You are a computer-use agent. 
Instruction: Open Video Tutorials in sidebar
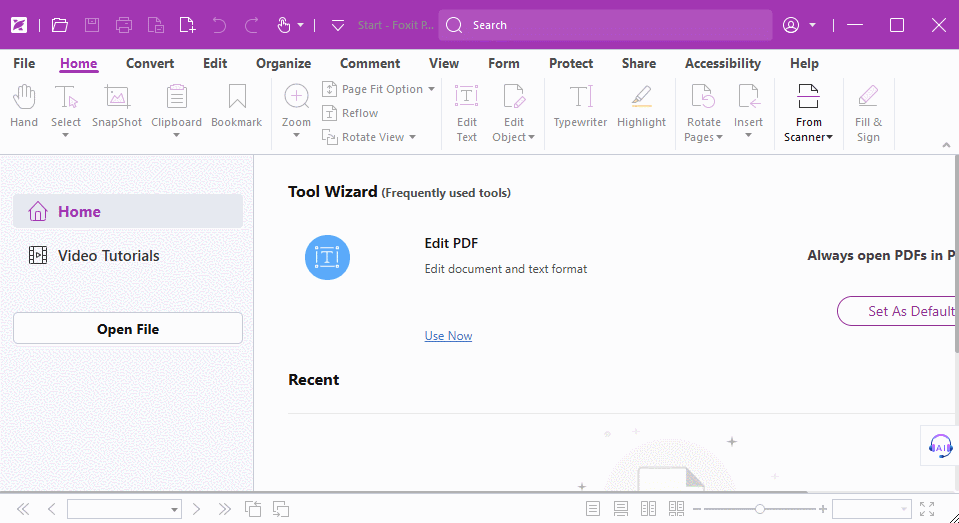pos(128,256)
